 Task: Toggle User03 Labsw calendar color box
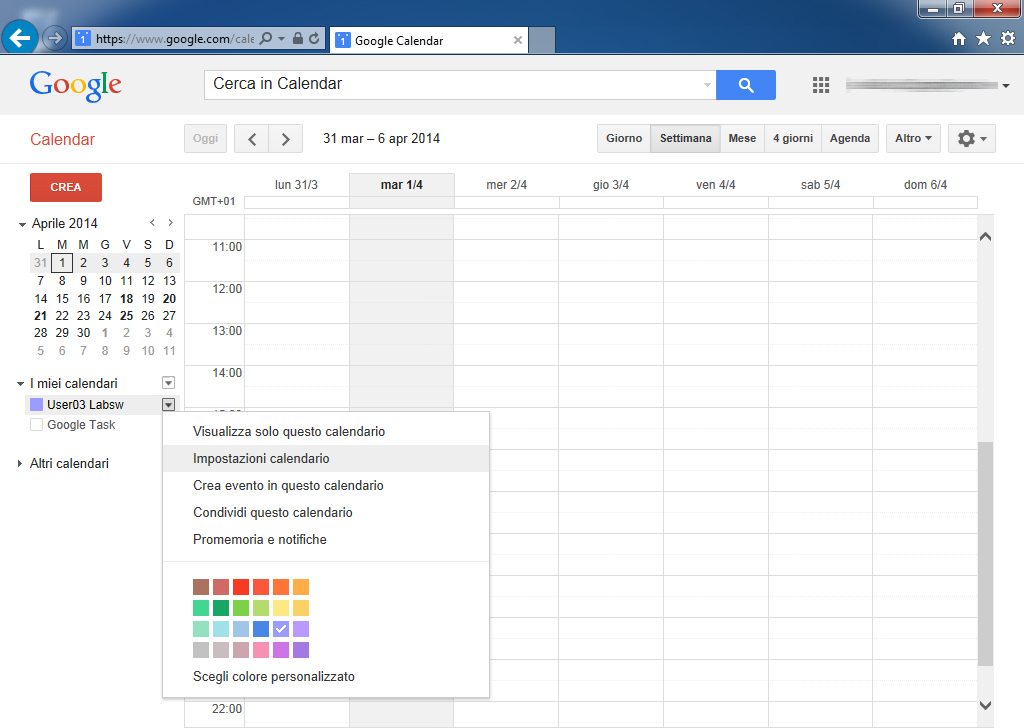(37, 405)
